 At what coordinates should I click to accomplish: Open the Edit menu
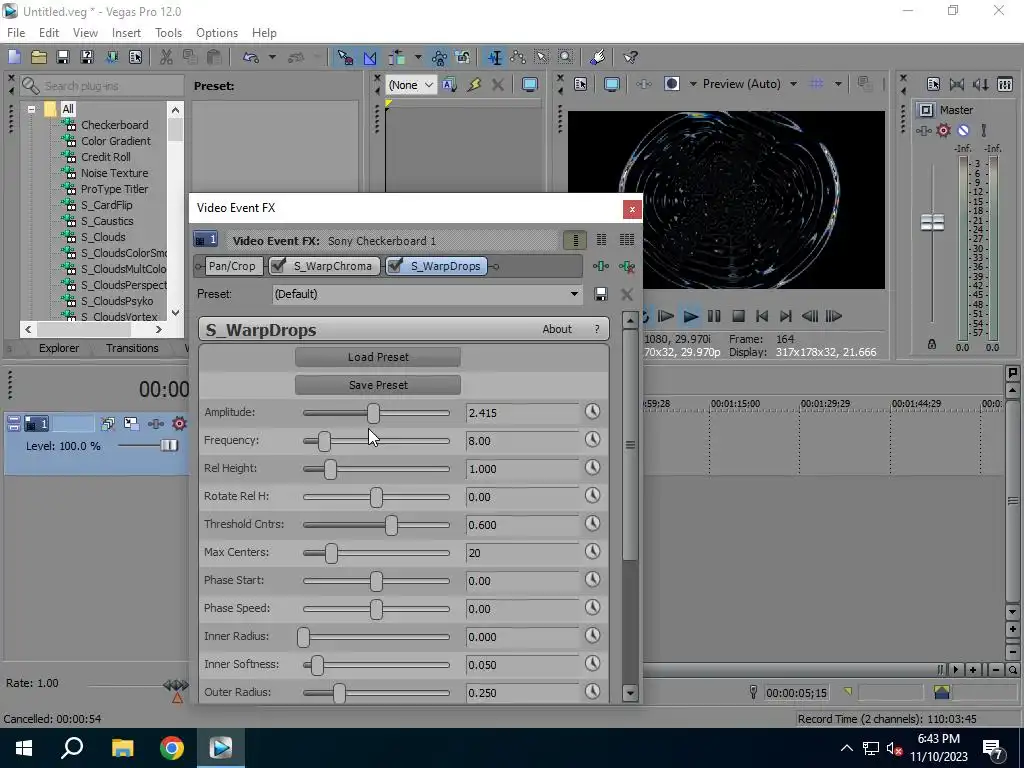tap(49, 33)
